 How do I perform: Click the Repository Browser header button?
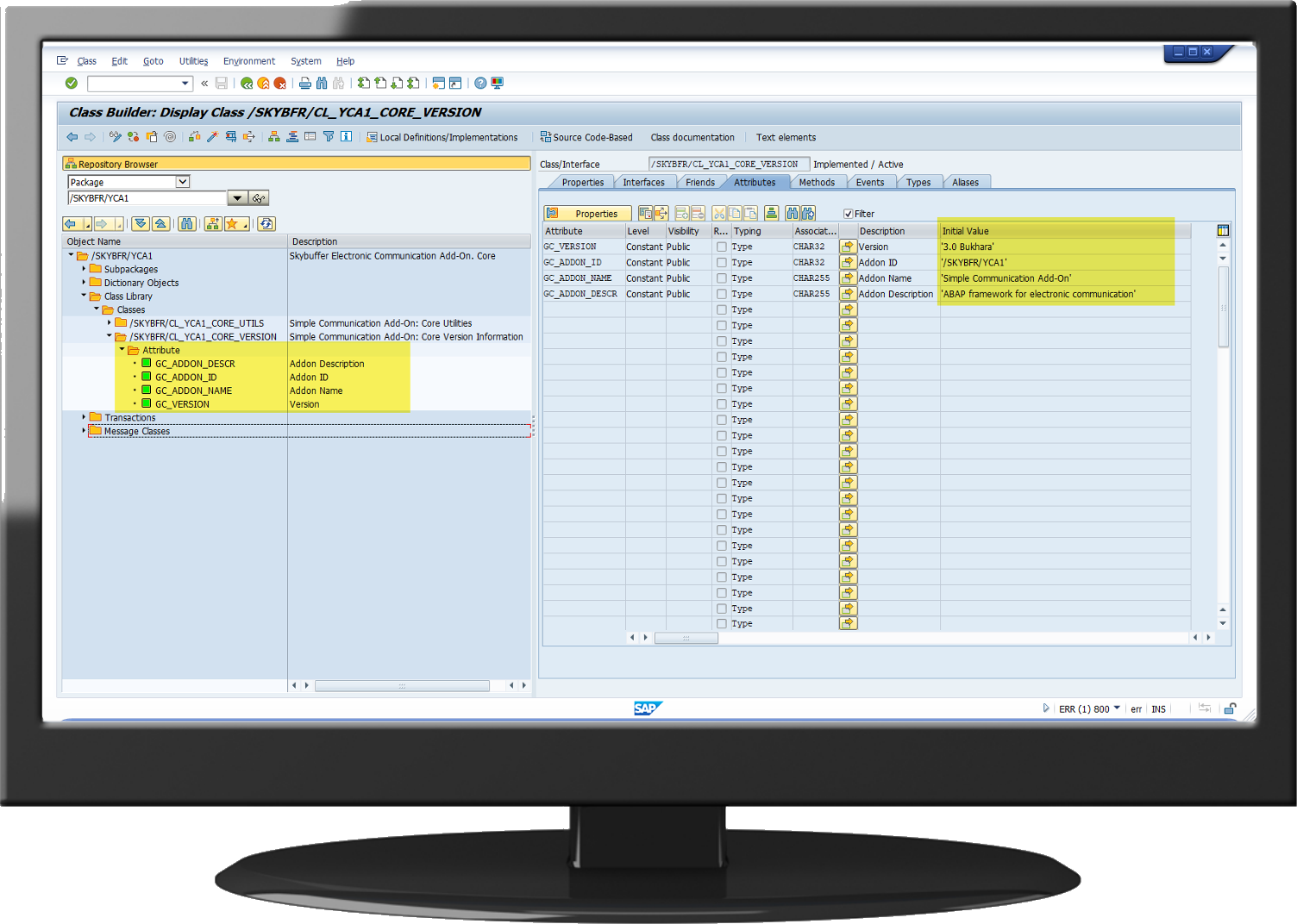click(297, 164)
